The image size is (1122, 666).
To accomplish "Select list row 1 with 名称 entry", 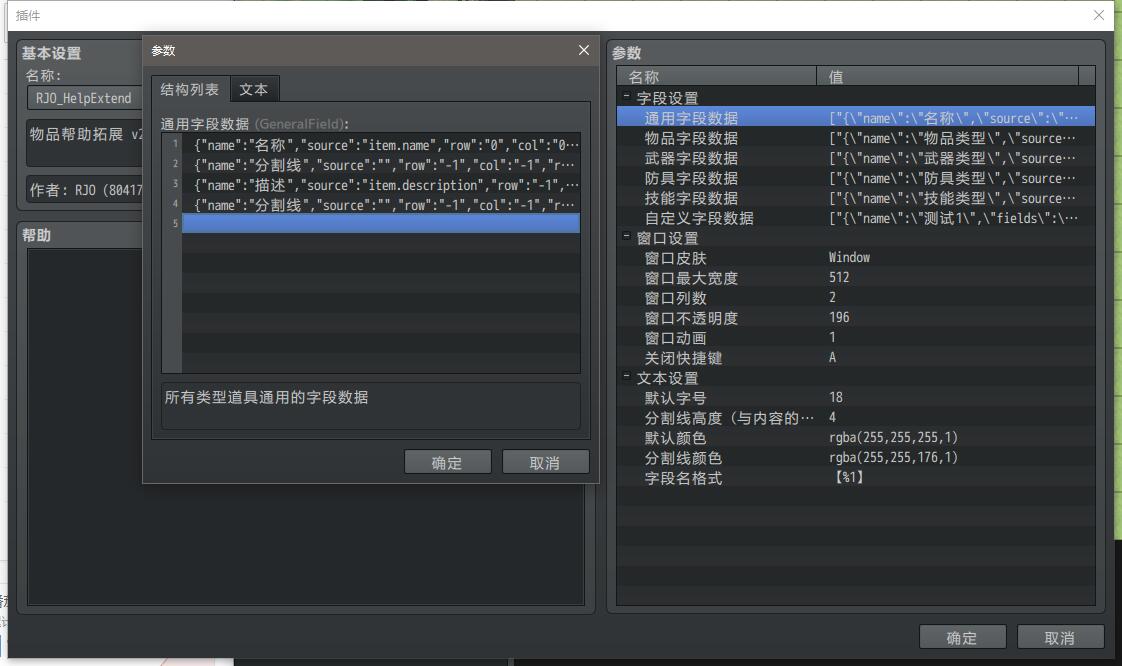I will click(381, 145).
